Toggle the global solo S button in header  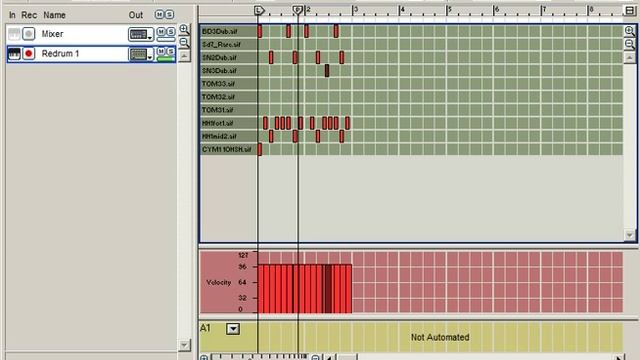[169, 15]
